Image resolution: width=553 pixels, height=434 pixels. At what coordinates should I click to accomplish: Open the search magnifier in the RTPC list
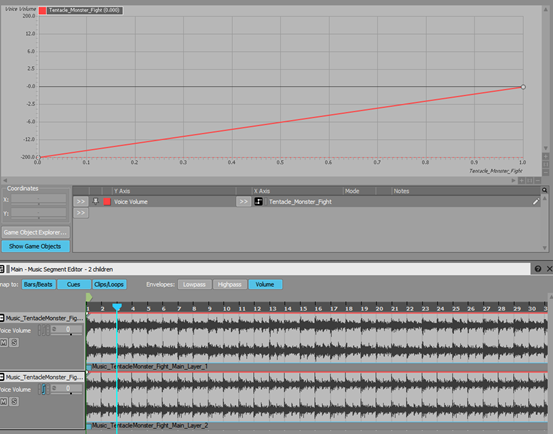(x=545, y=190)
